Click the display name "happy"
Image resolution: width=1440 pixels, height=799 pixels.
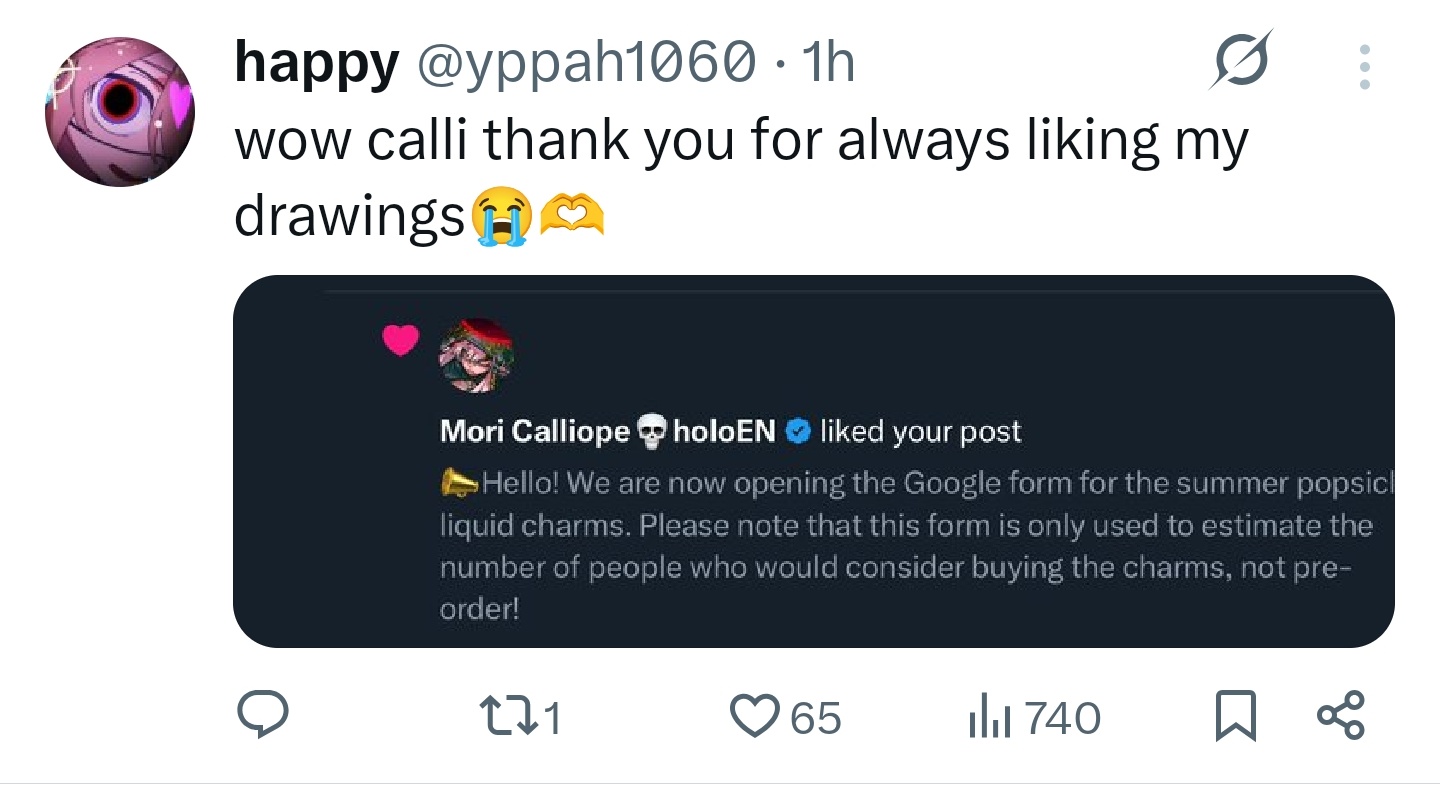point(316,63)
